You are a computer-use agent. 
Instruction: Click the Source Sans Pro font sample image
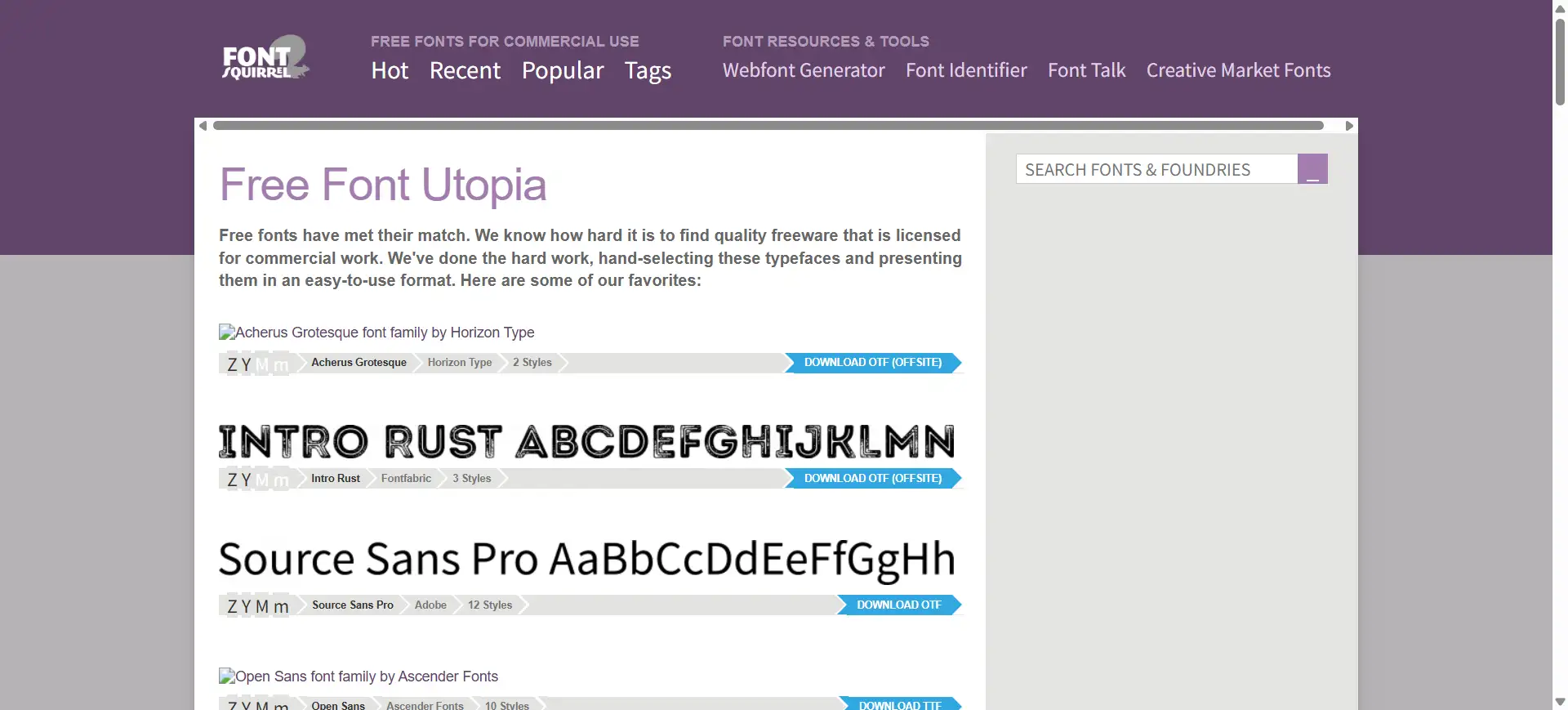(x=586, y=560)
